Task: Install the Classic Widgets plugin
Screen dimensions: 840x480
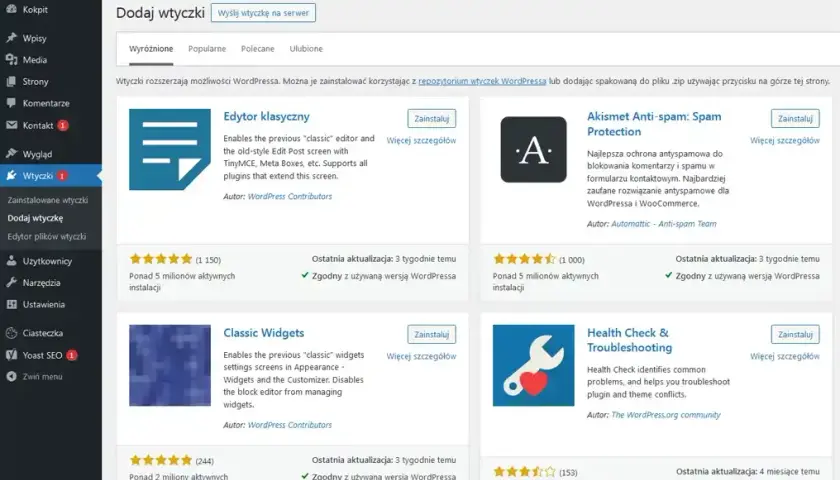Action: point(431,334)
